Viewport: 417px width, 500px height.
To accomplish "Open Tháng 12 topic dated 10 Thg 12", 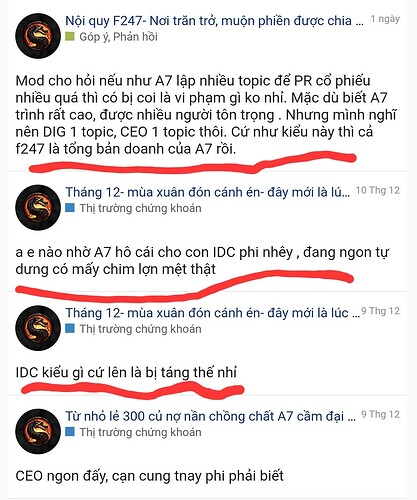I will 207,192.
